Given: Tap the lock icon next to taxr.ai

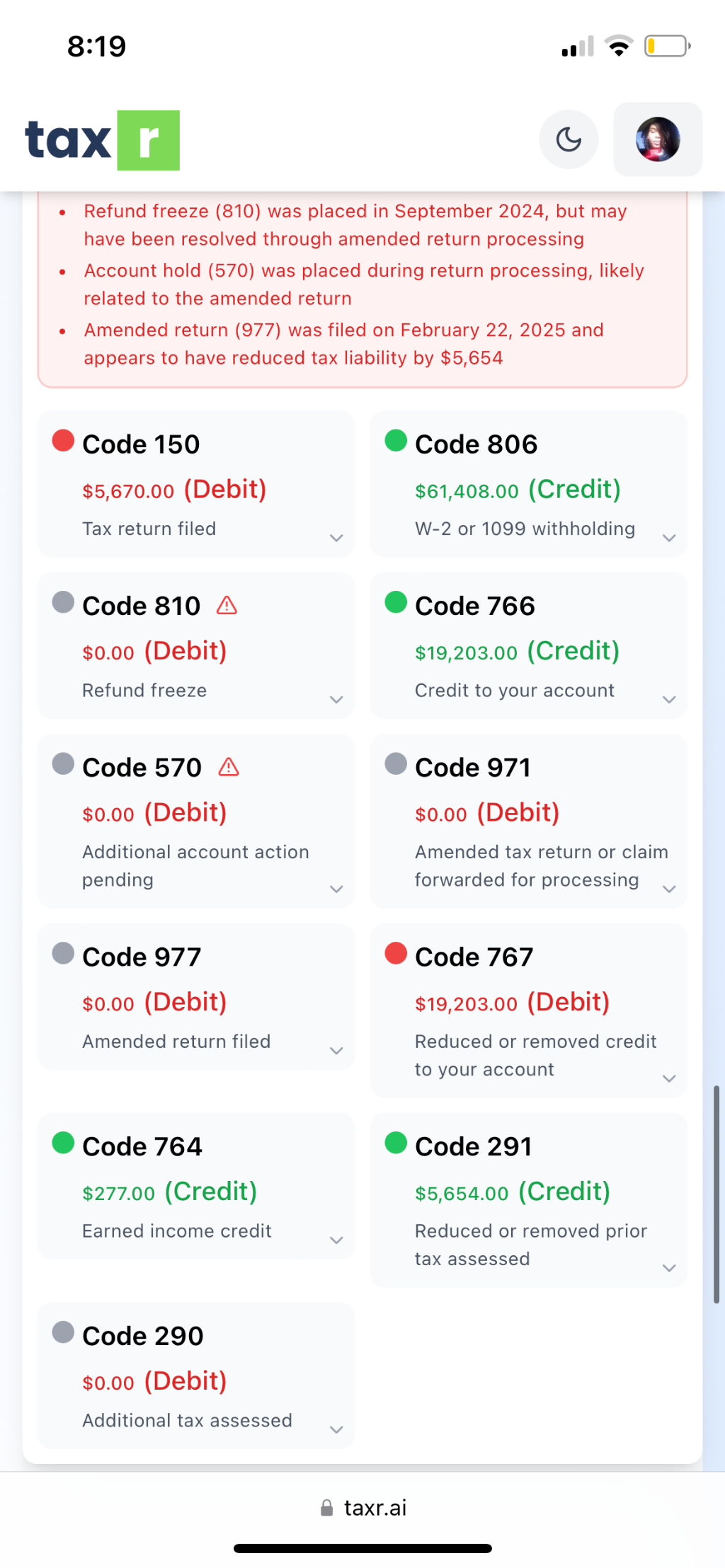Looking at the screenshot, I should coord(326,1508).
